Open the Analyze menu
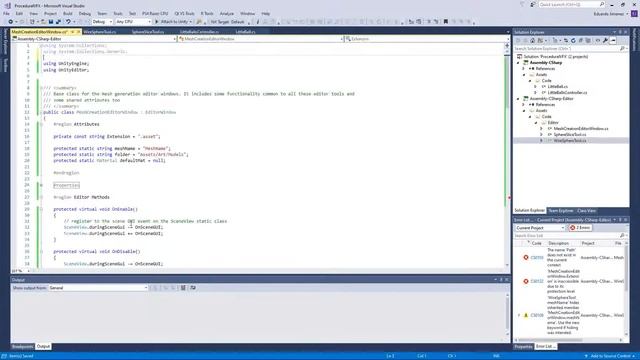640x360 pixels. tap(227, 13)
